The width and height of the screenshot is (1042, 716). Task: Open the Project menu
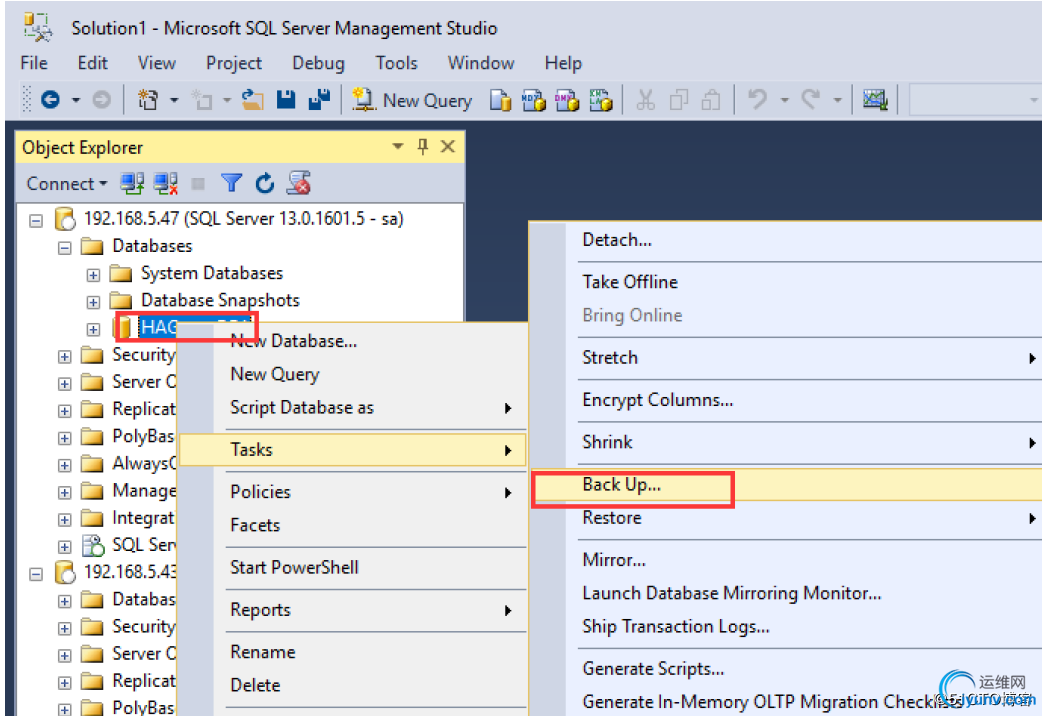click(234, 63)
